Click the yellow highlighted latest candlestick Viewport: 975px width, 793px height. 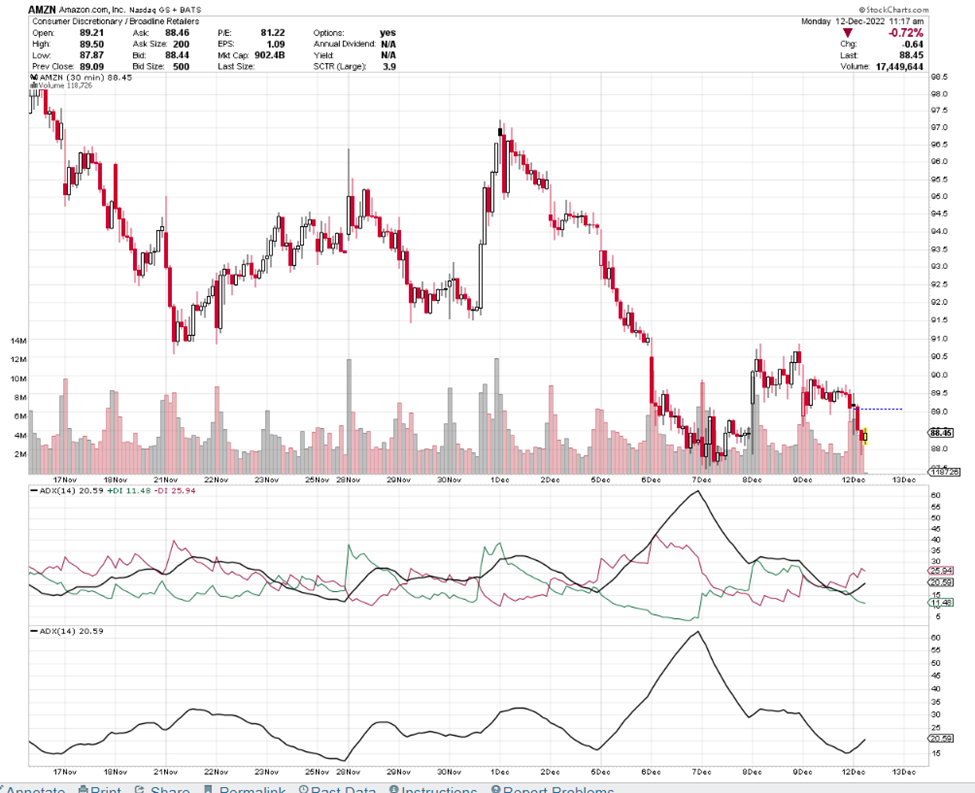pos(865,435)
